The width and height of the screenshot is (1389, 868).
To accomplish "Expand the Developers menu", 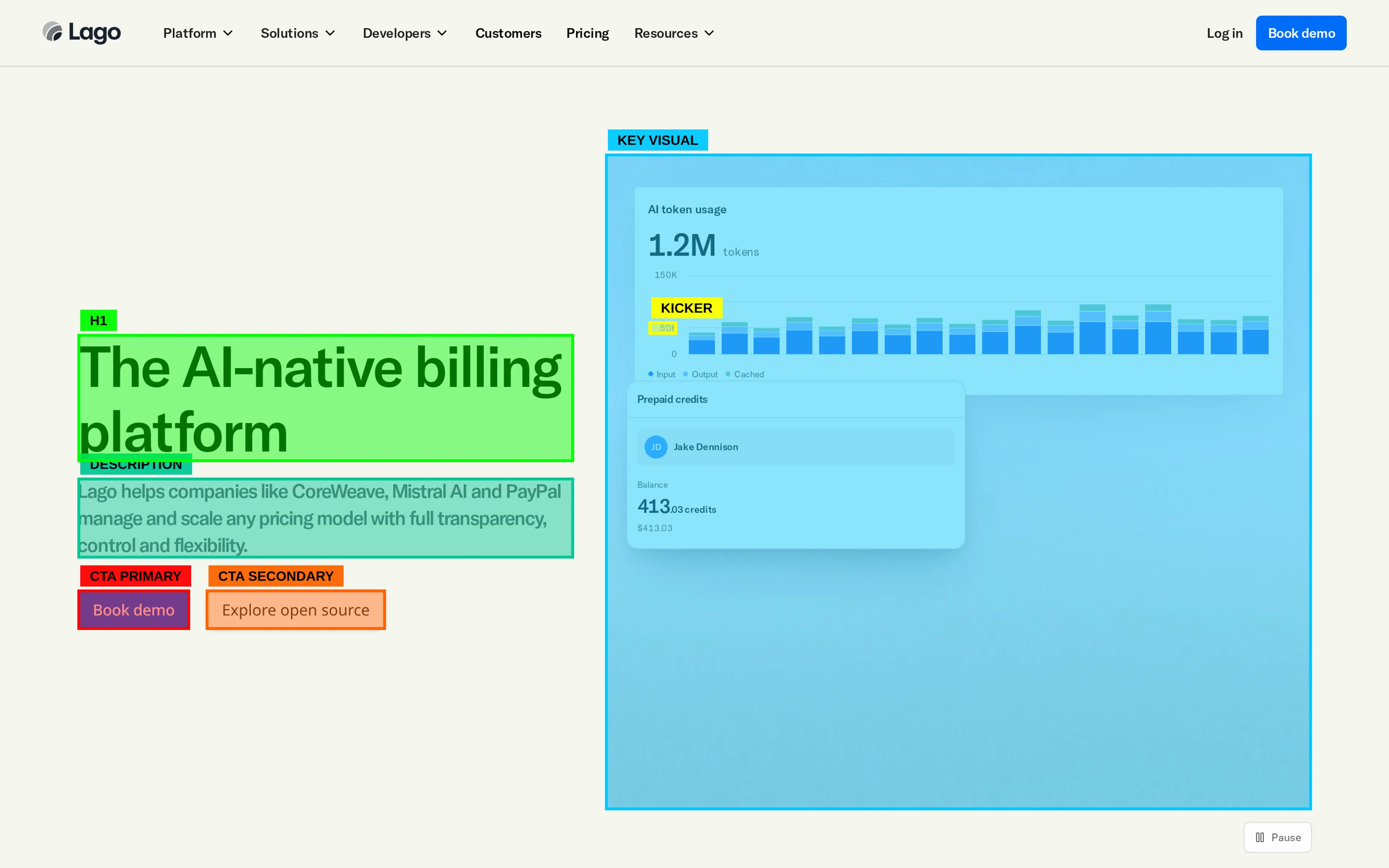I will coord(405,33).
